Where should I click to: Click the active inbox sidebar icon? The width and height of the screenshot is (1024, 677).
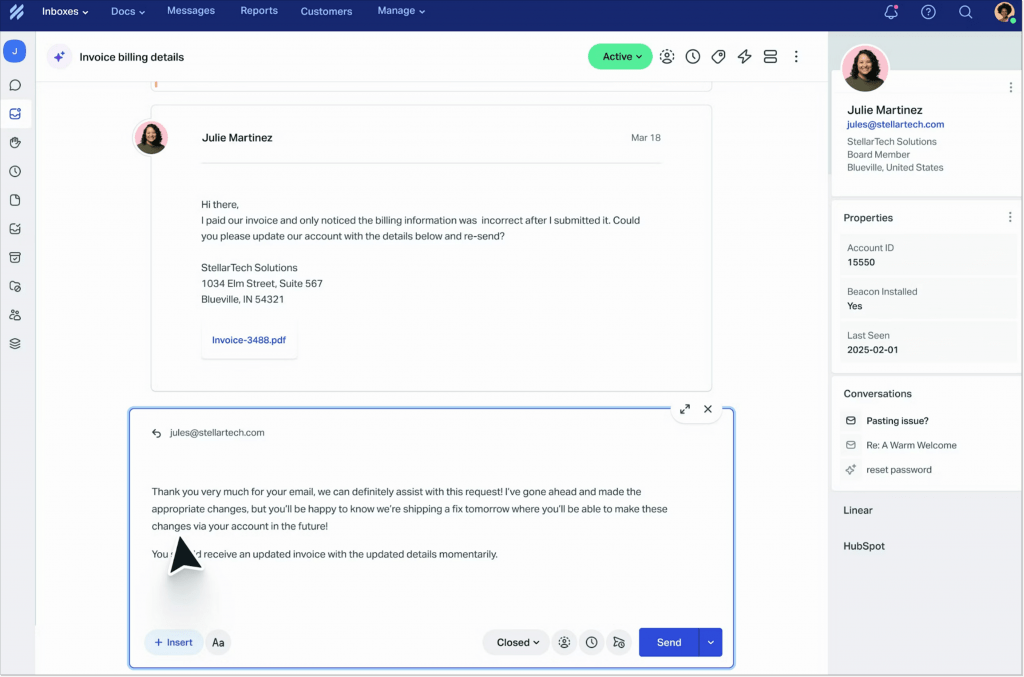(15, 114)
